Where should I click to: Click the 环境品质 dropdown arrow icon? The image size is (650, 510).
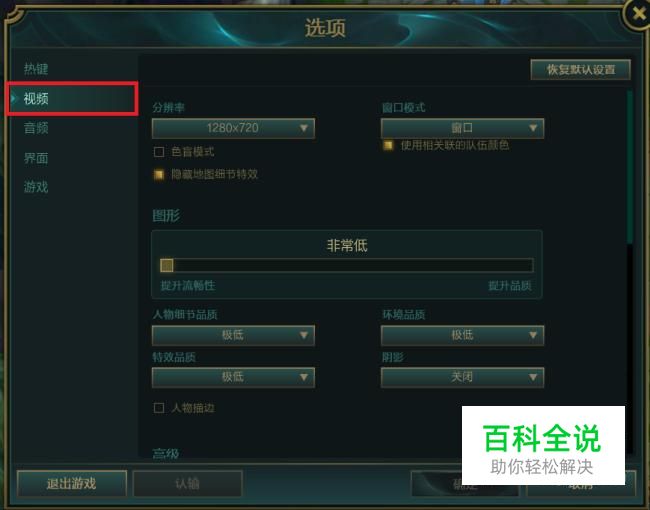coord(533,335)
